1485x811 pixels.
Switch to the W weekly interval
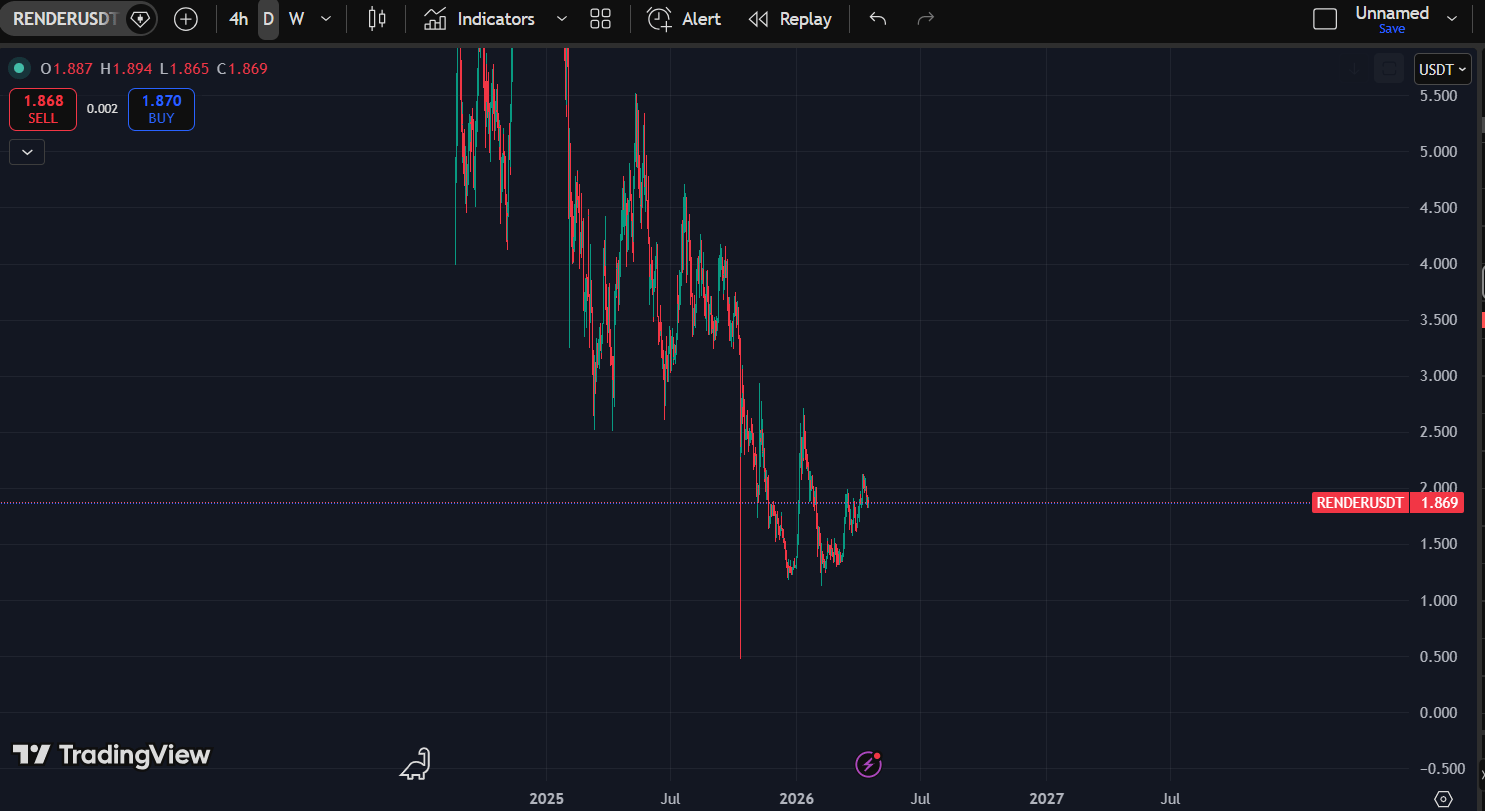(x=296, y=19)
